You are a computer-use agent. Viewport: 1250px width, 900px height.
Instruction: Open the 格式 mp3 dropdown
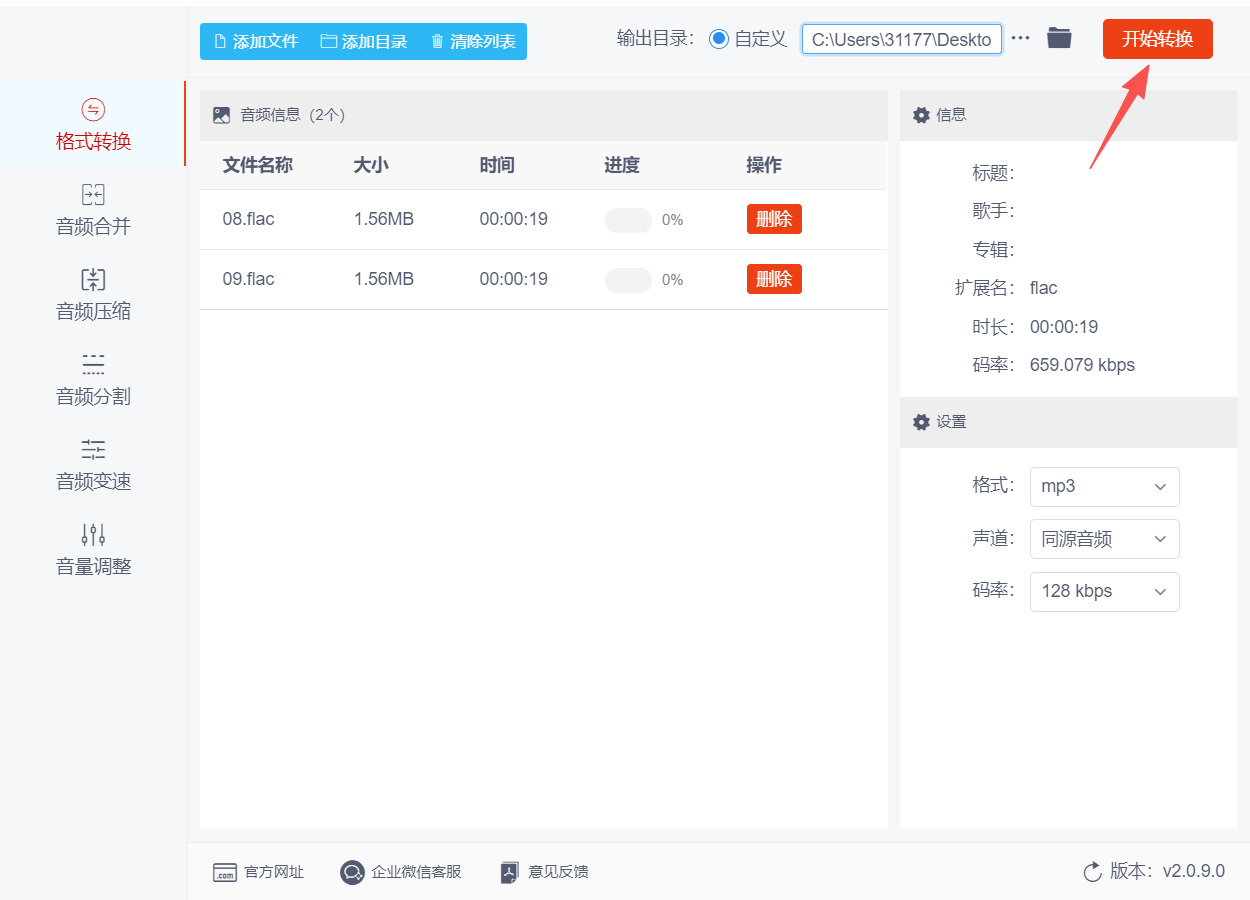tap(1104, 487)
